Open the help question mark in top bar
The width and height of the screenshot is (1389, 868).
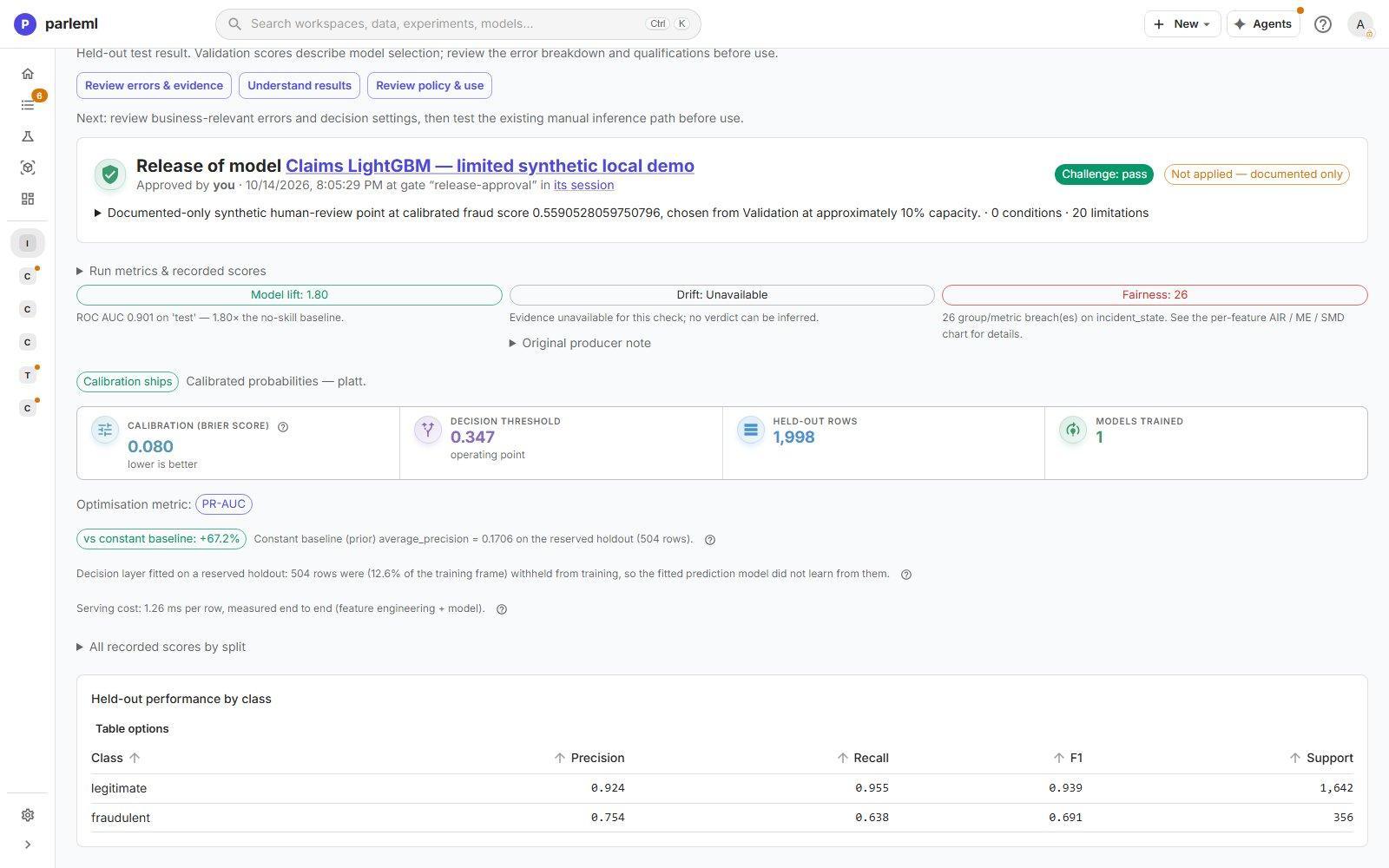[x=1323, y=24]
